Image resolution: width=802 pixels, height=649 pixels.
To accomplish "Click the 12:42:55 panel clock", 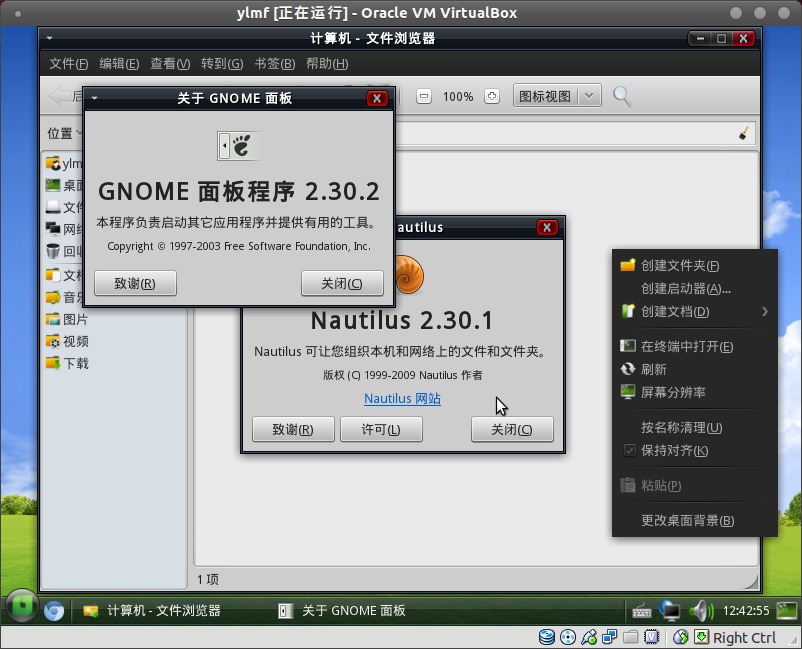I will [x=746, y=611].
